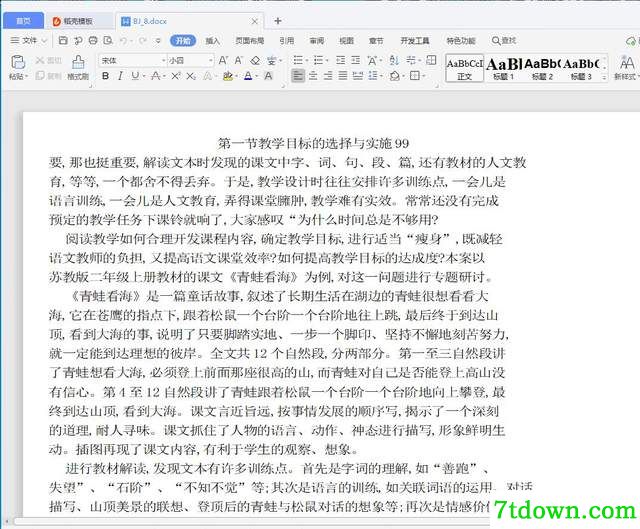
Task: Toggle Align Right paragraph alignment
Action: 328,76
